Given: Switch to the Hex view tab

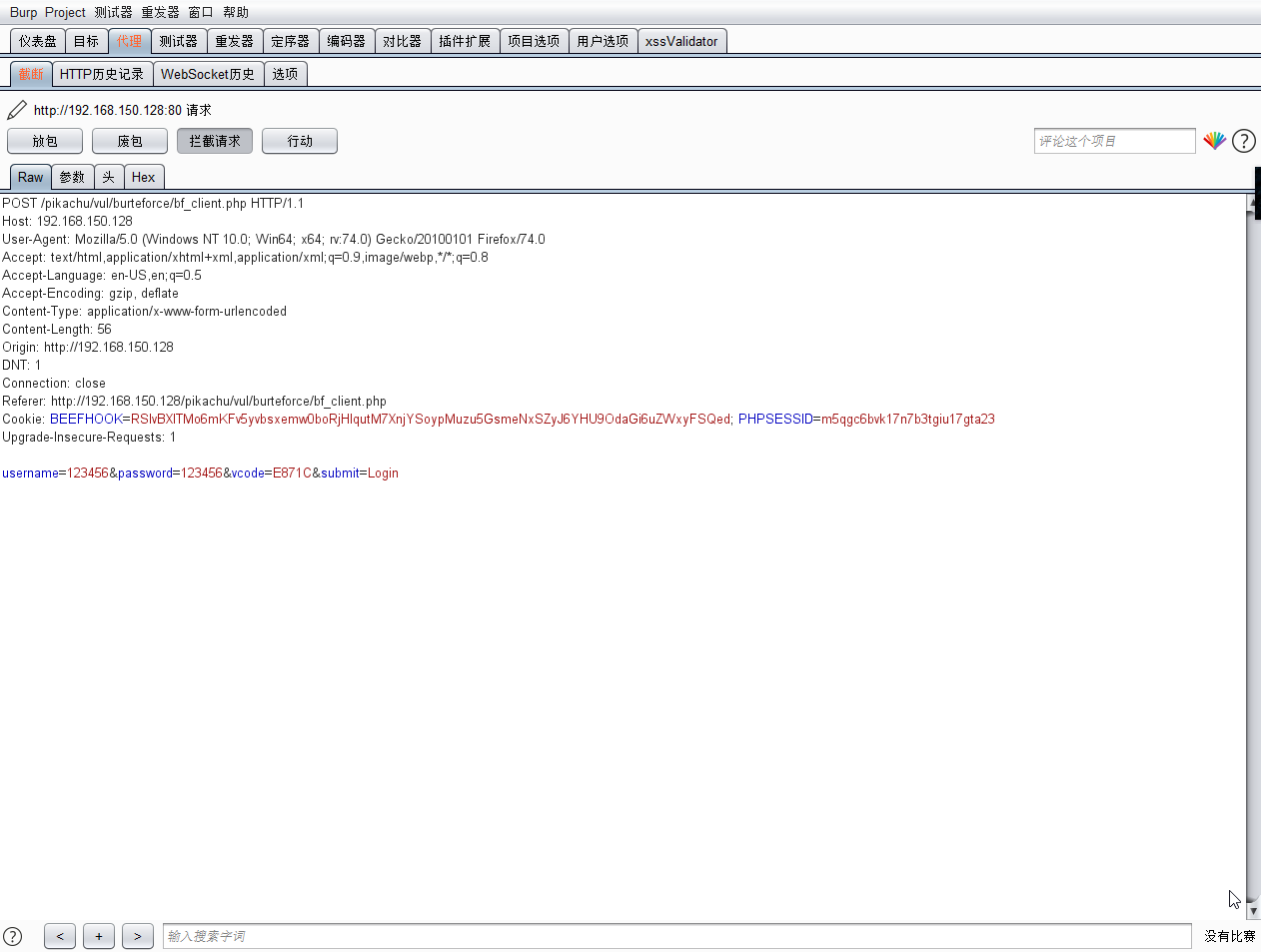Looking at the screenshot, I should [x=144, y=177].
